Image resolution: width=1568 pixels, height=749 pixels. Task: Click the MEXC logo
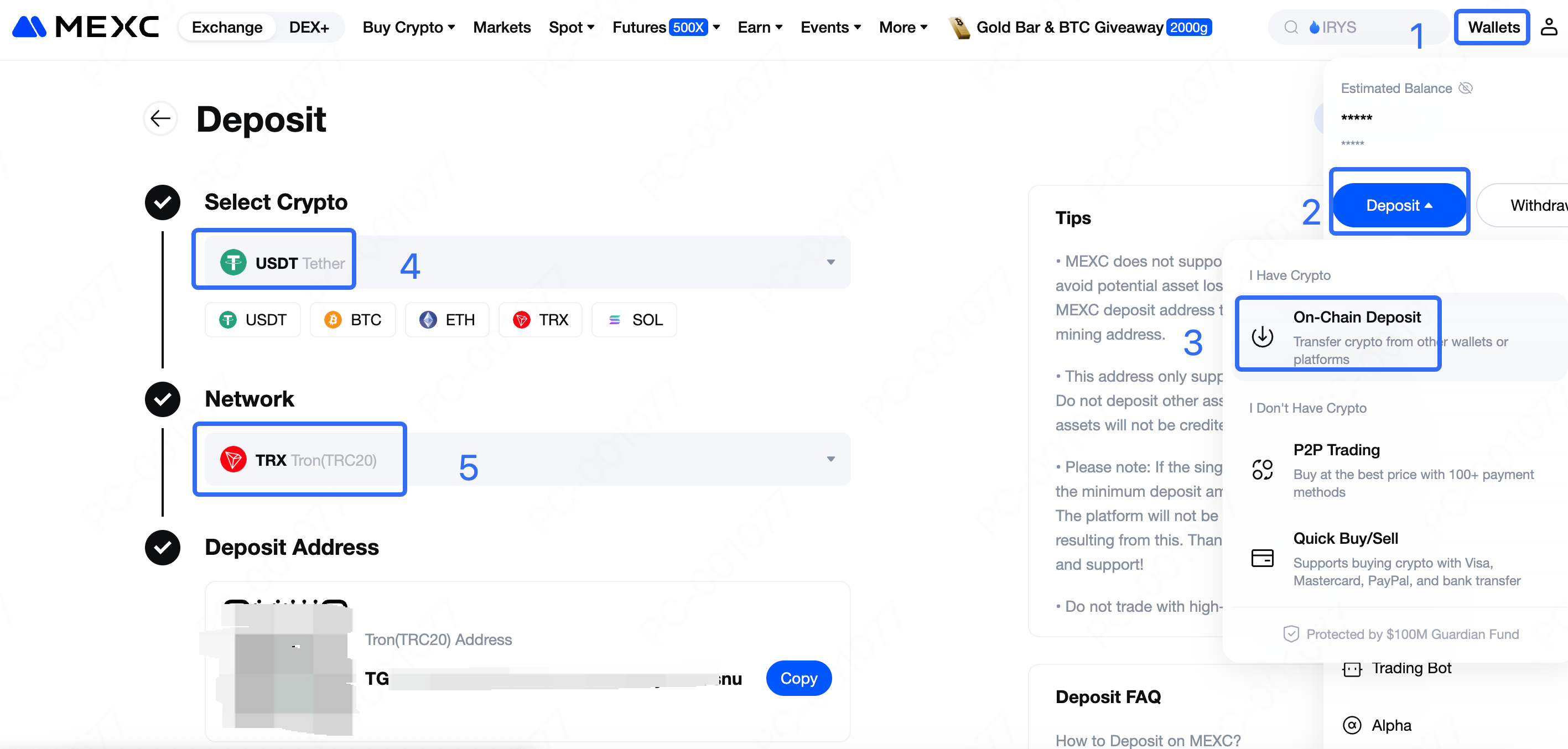(85, 27)
